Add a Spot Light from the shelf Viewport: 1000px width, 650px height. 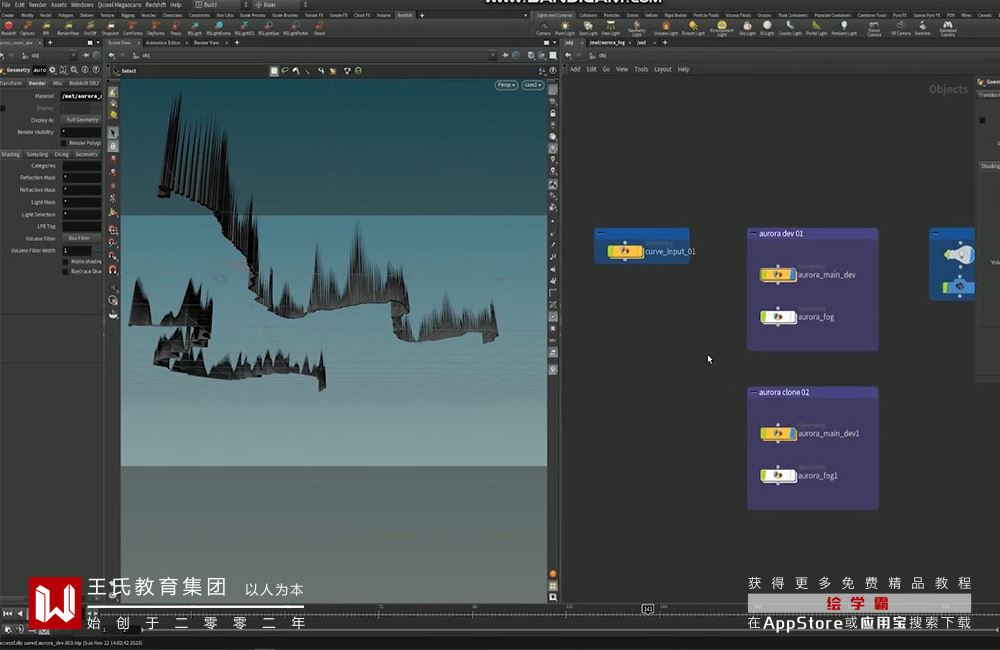[x=588, y=26]
